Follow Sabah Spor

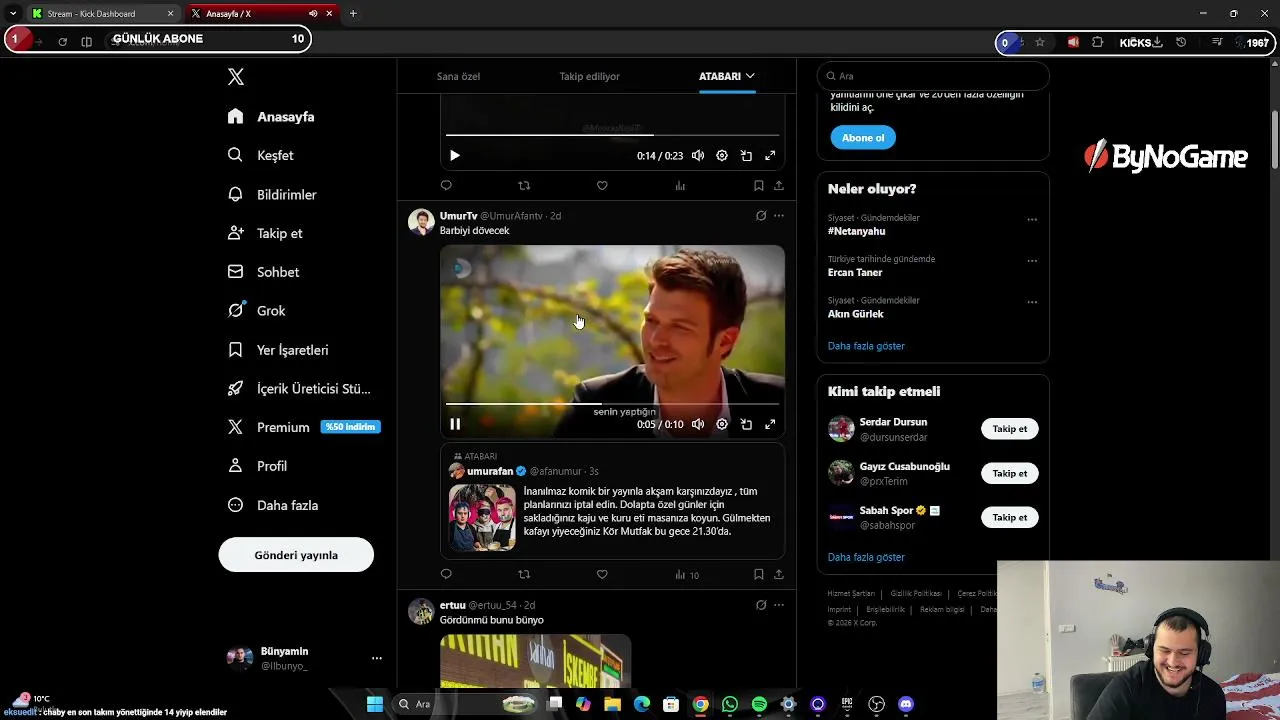tap(1010, 518)
